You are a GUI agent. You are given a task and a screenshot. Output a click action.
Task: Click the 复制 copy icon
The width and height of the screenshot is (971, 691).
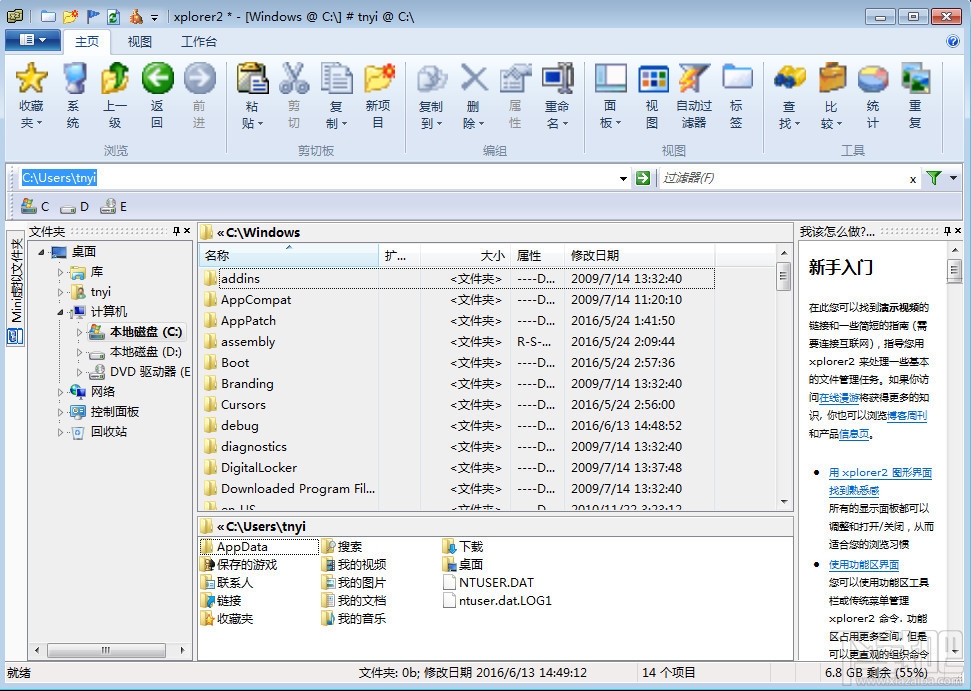click(x=336, y=78)
